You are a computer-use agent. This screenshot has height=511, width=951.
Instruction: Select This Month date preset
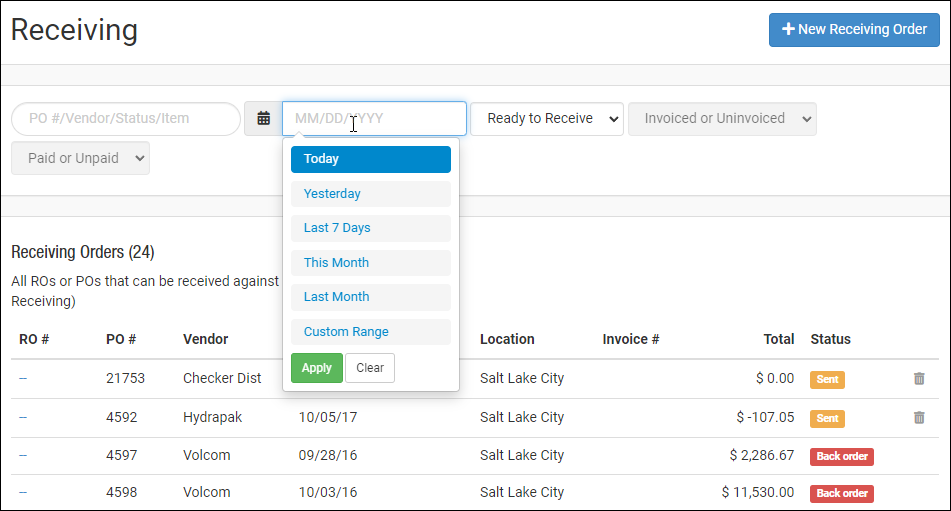(x=370, y=263)
